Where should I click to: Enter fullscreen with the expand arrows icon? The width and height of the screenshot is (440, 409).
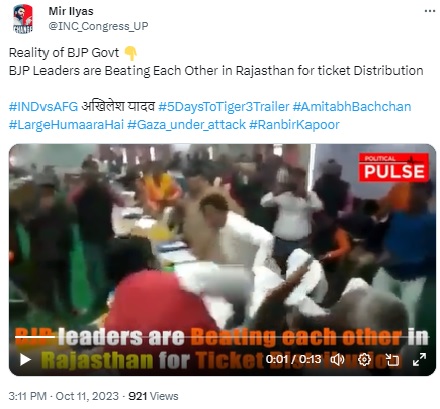click(419, 359)
